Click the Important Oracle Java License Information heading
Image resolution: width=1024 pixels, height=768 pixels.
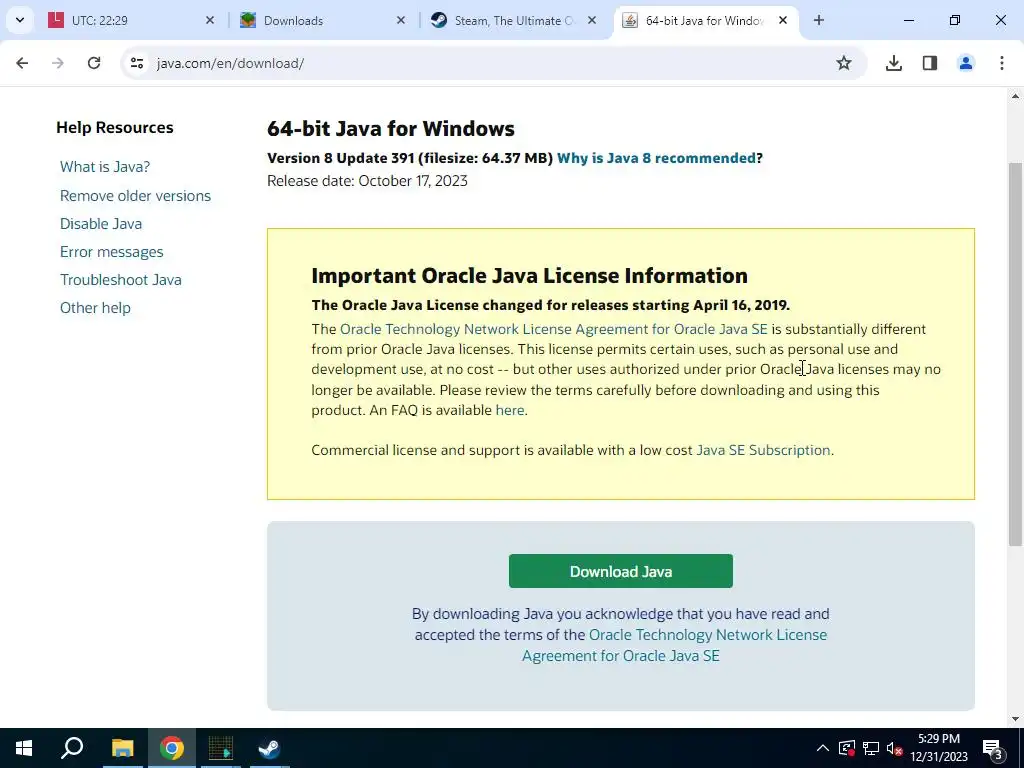530,276
